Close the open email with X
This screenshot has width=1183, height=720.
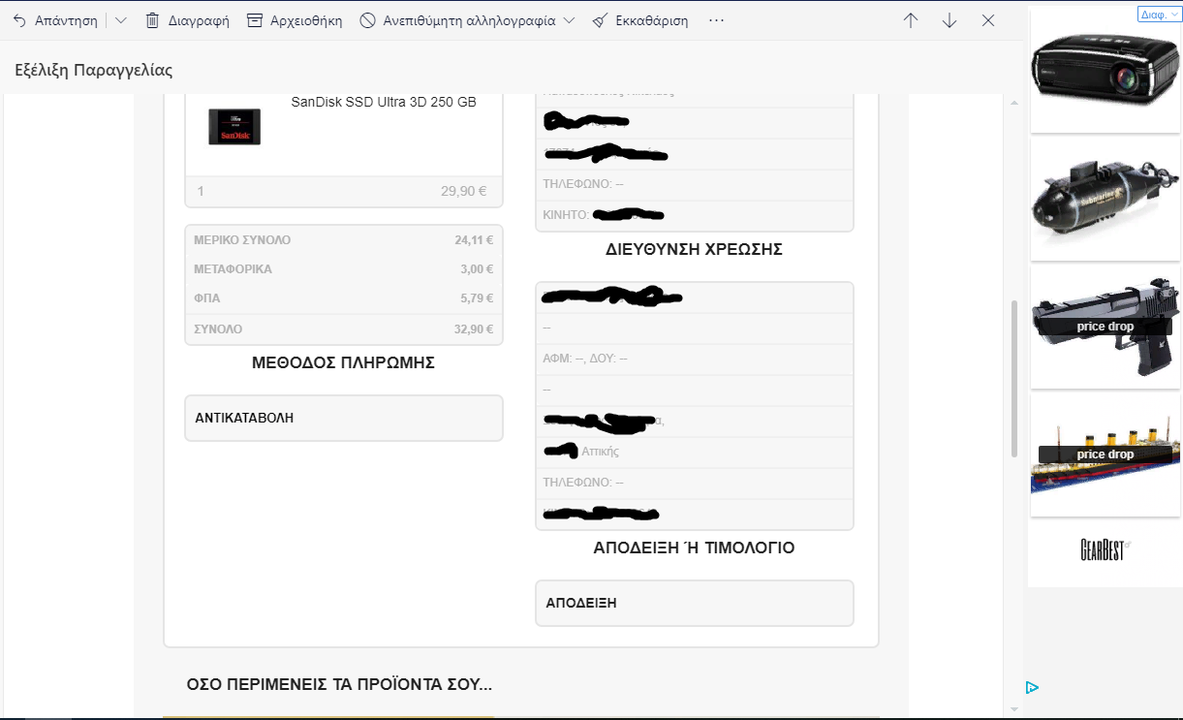988,20
